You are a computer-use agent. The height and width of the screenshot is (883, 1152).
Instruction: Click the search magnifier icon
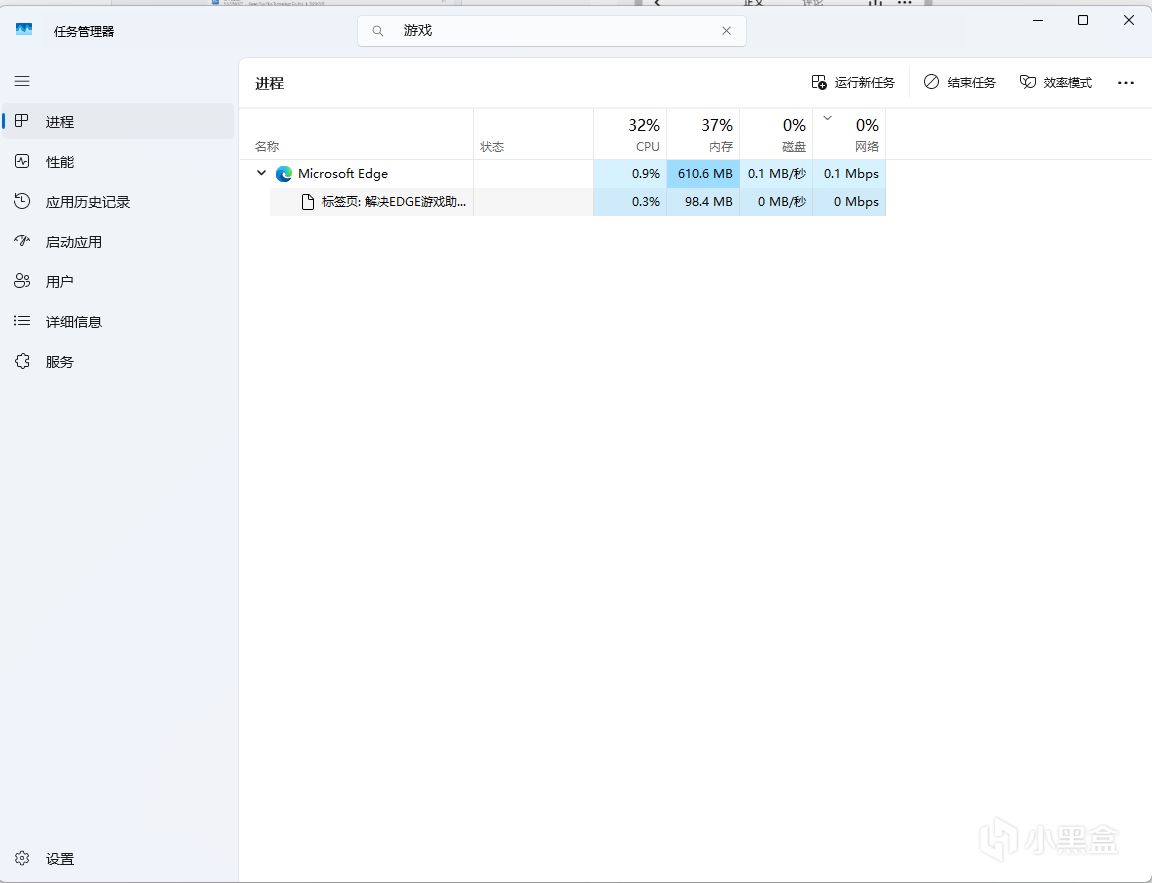tap(378, 31)
